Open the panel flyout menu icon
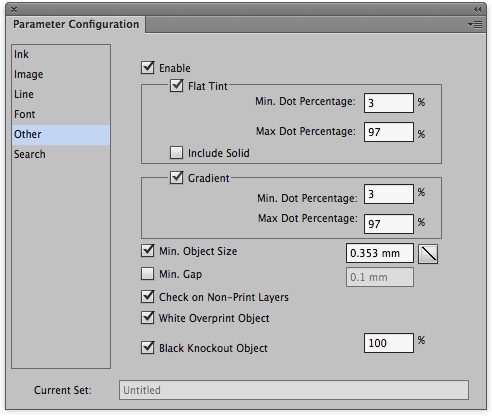The image size is (492, 417). click(x=475, y=25)
